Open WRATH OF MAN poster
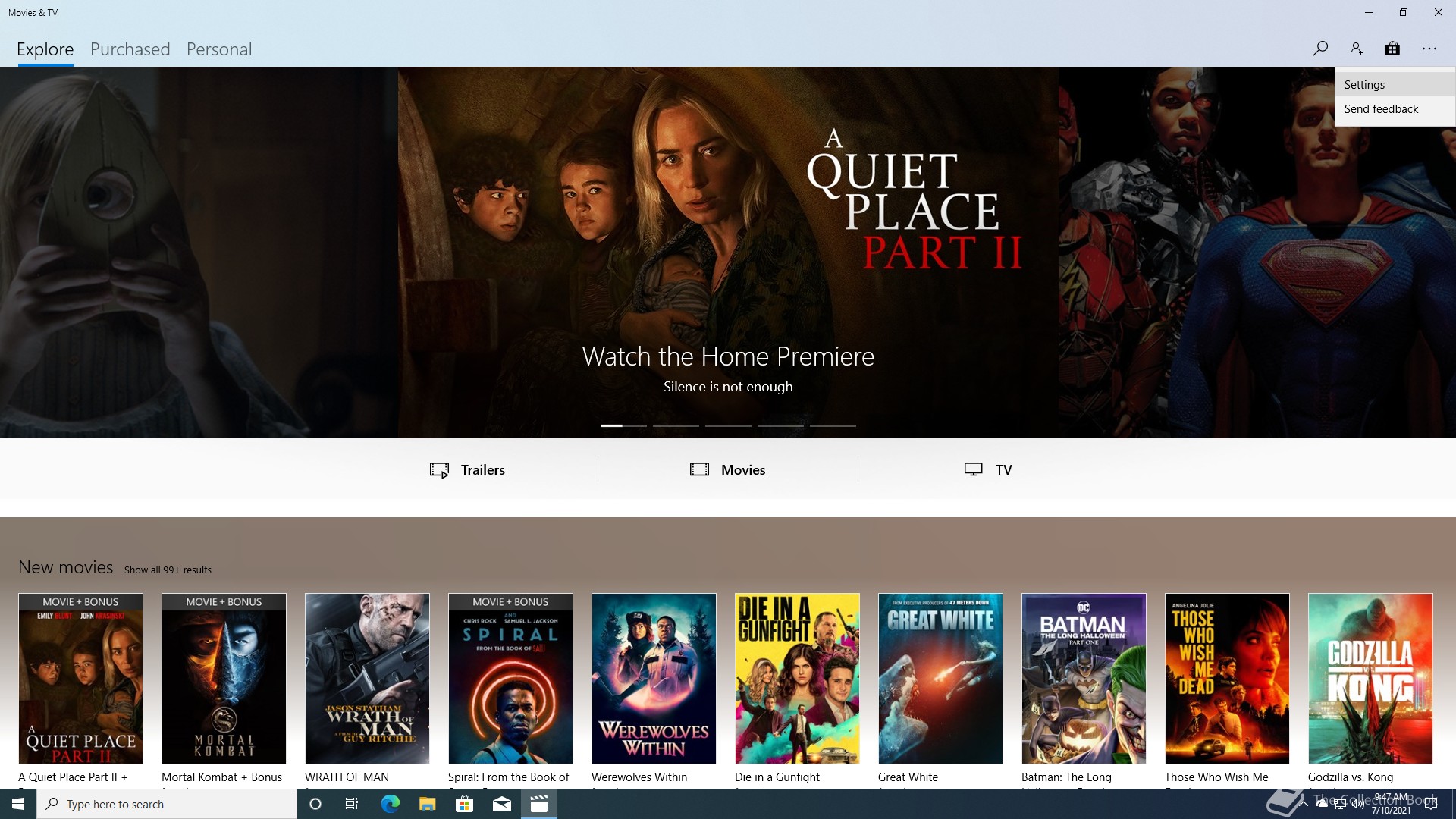 (367, 679)
